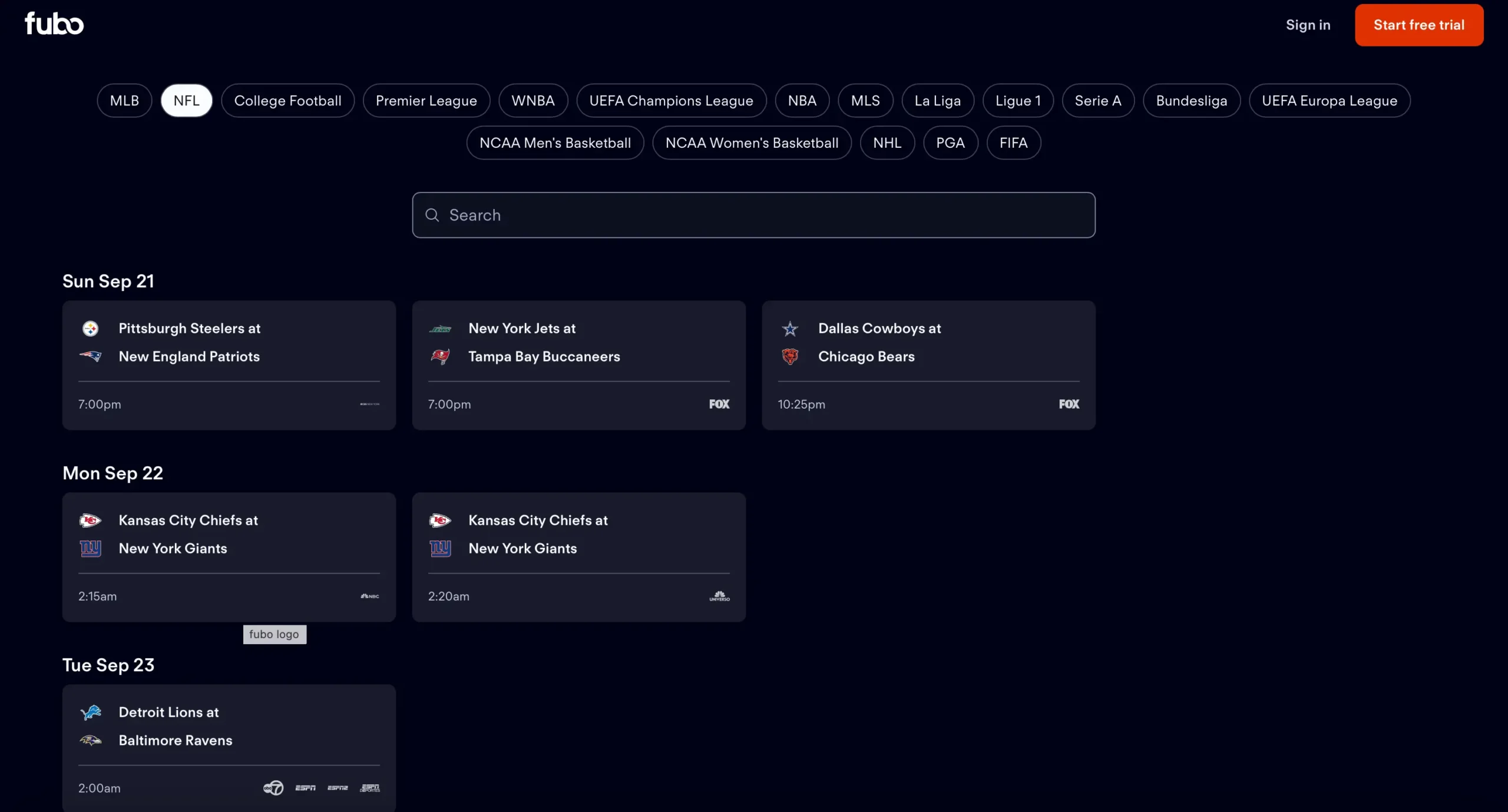This screenshot has width=1508, height=812.
Task: Click the ESPN Deportes channel logo
Action: [x=370, y=788]
